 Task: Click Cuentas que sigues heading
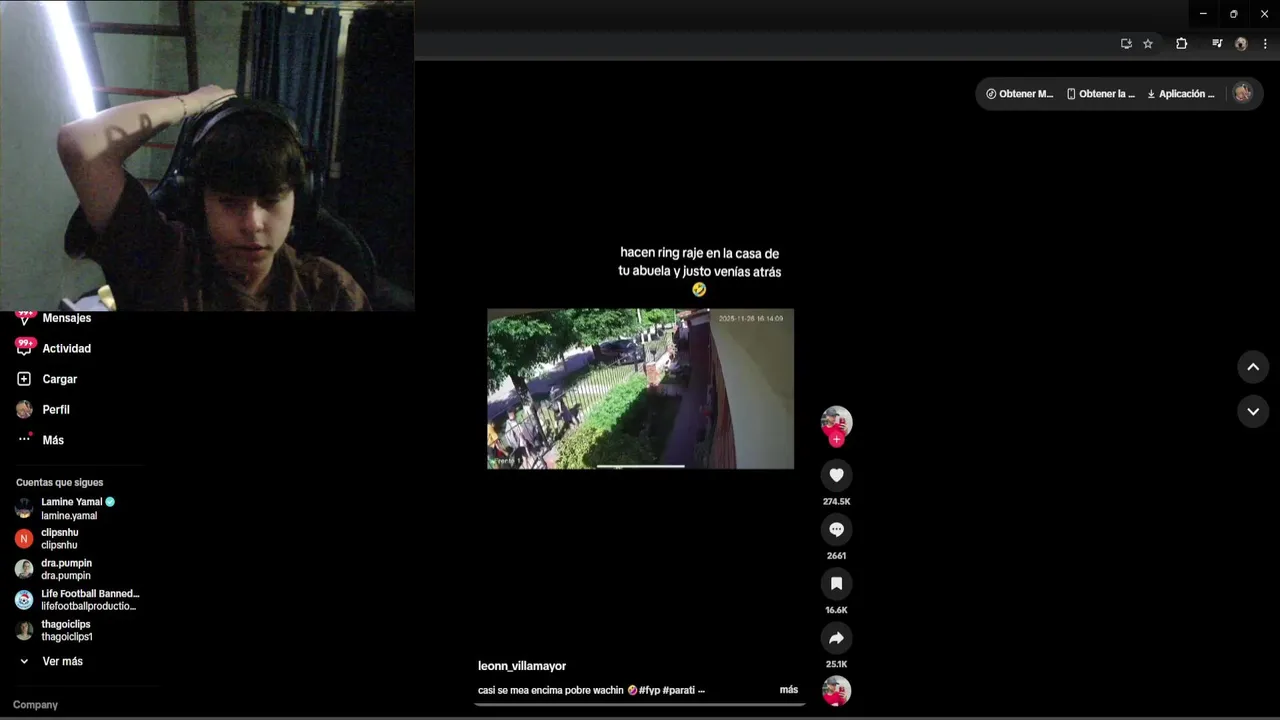click(x=59, y=482)
